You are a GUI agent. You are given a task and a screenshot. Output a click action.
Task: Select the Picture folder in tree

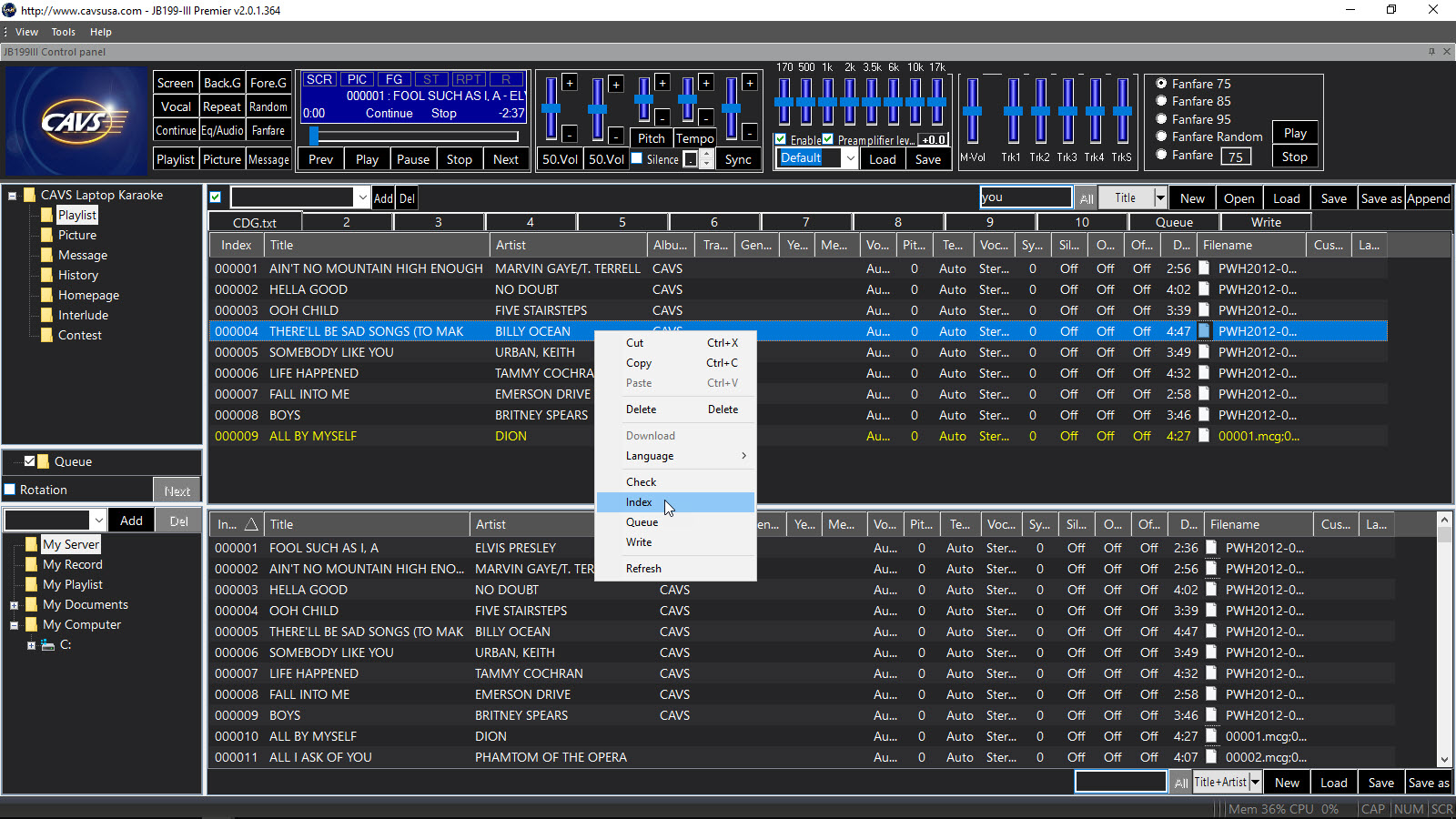(x=76, y=235)
